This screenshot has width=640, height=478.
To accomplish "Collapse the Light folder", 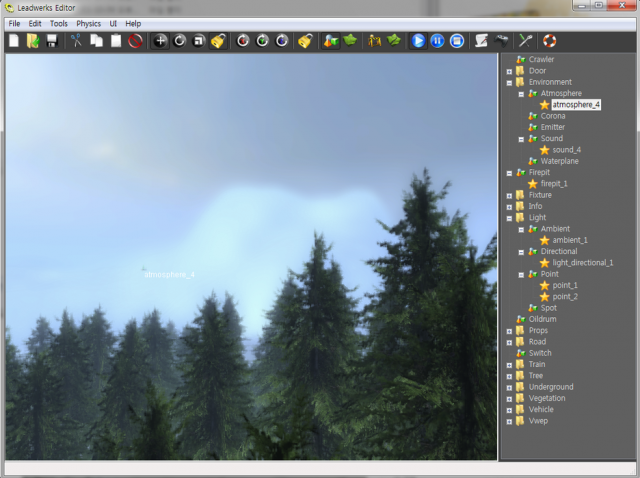I will 509,217.
